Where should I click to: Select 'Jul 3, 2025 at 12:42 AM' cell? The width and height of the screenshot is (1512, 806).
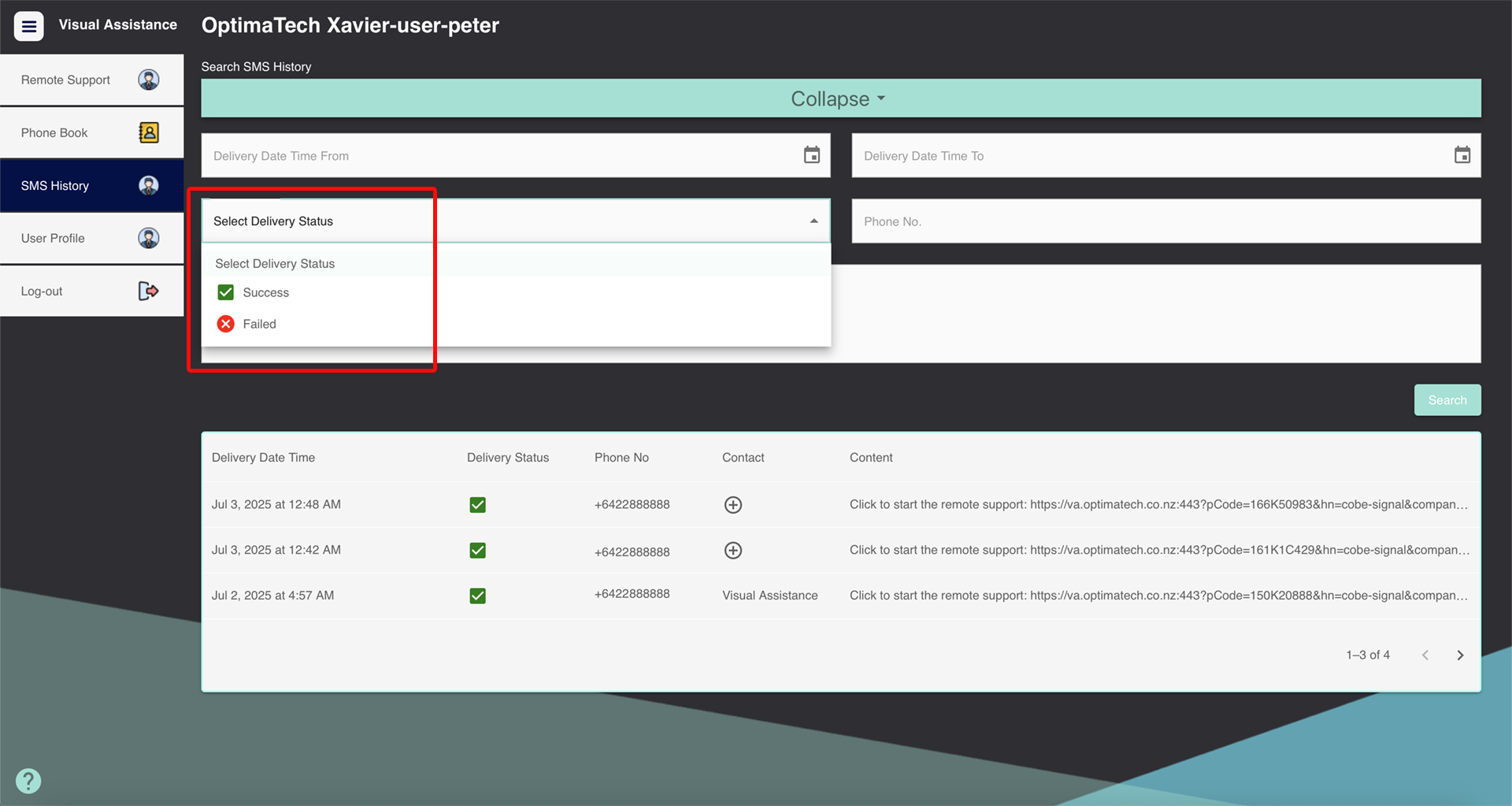coord(276,550)
